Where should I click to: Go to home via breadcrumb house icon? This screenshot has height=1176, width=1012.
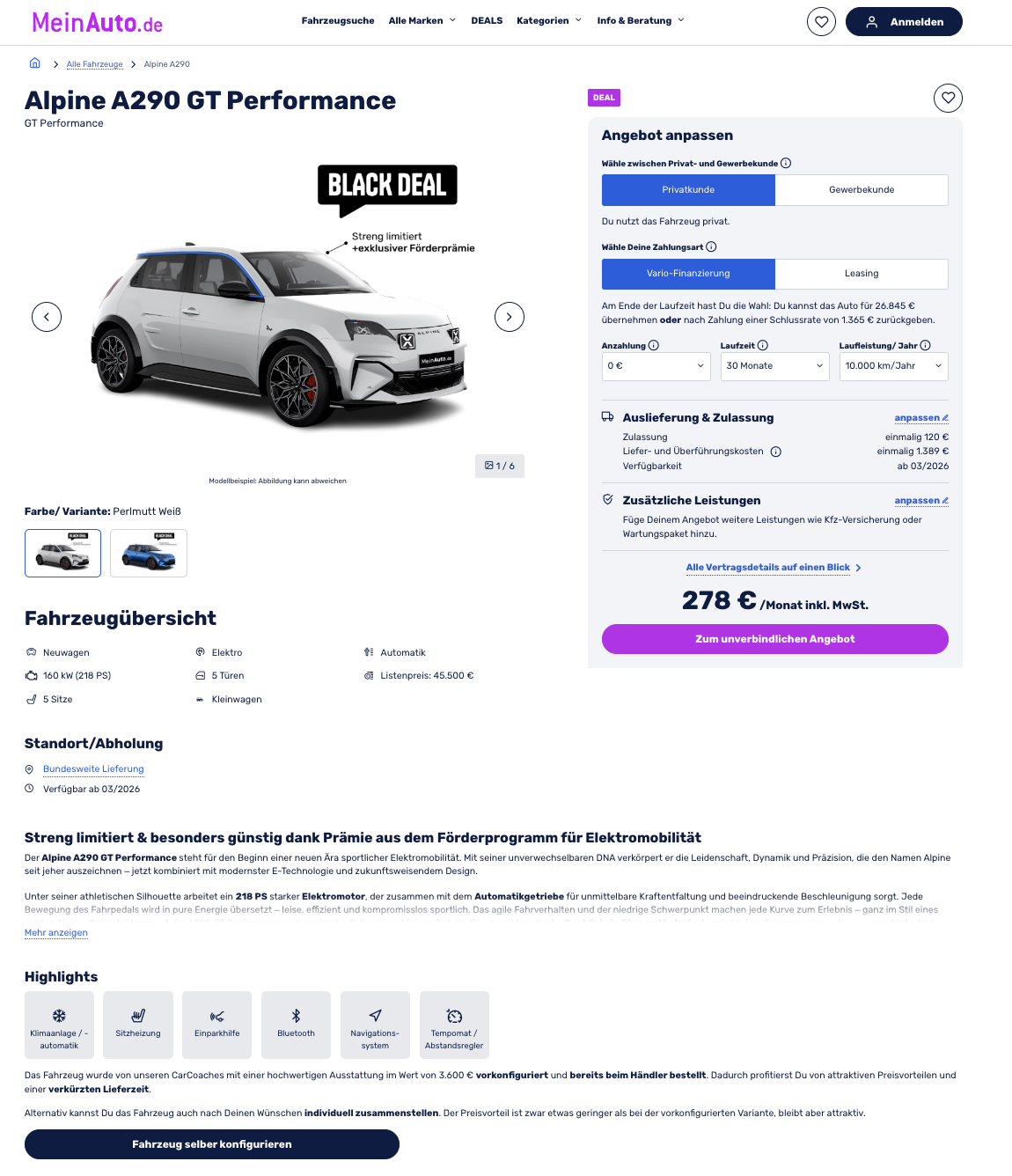point(35,63)
